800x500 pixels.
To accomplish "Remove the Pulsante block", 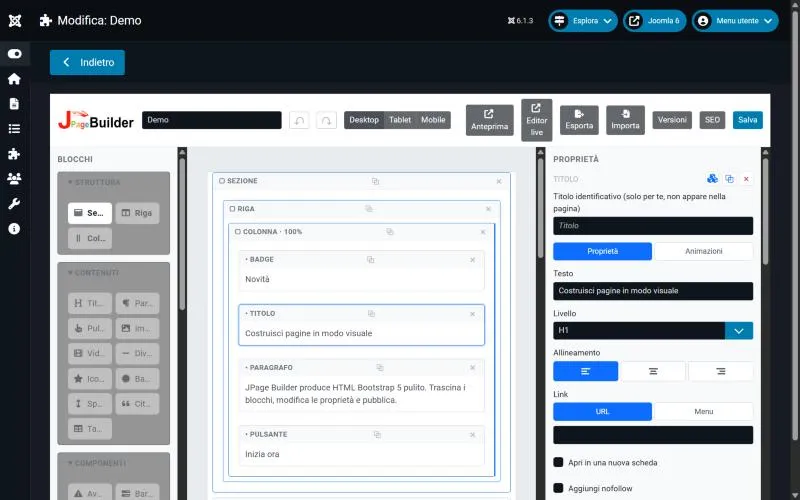I will pyautogui.click(x=472, y=435).
